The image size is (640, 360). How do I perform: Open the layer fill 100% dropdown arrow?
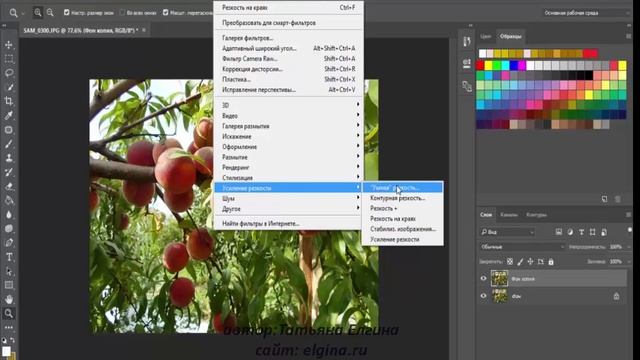[x=629, y=262]
